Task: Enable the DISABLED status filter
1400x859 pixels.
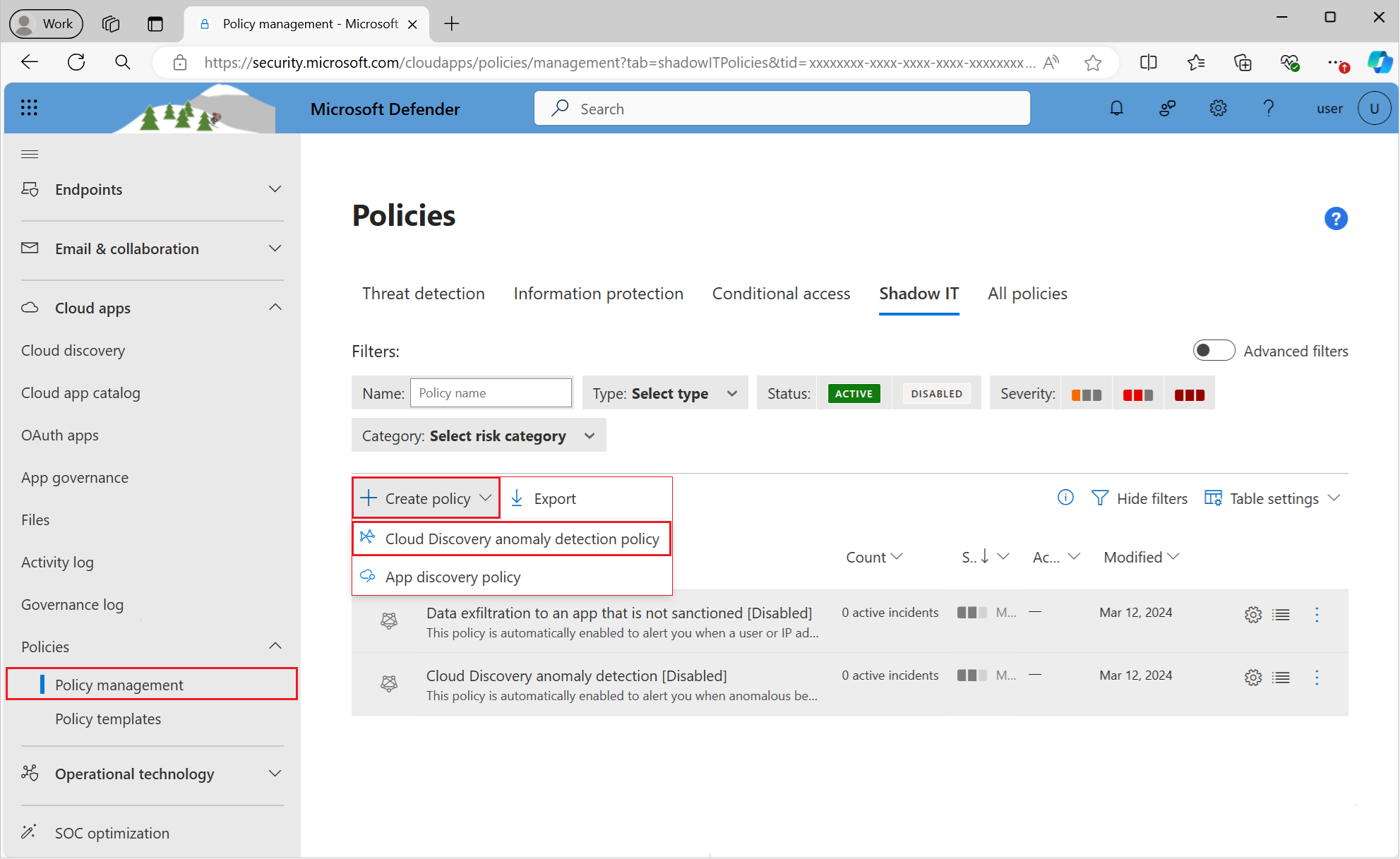Action: (934, 393)
